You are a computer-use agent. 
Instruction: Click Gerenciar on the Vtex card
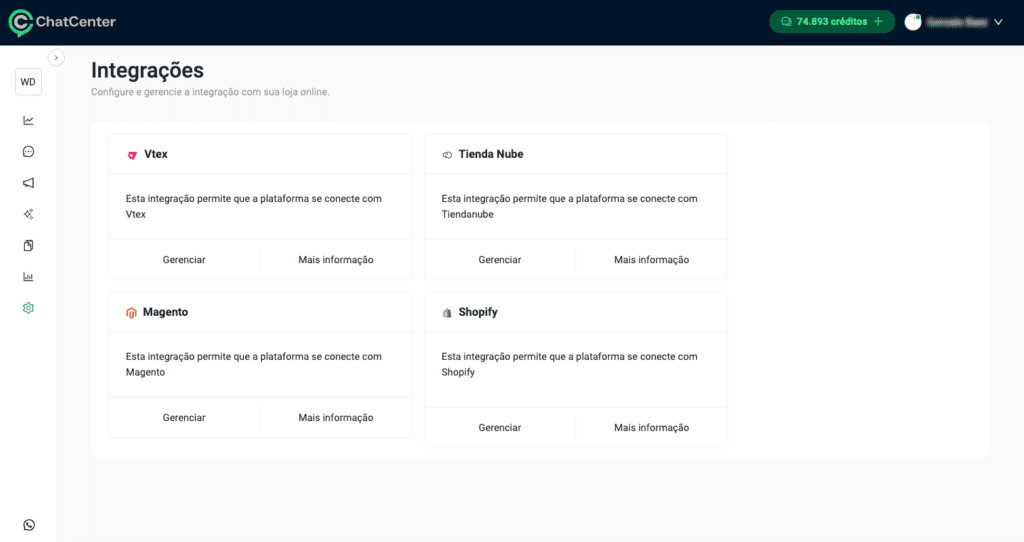[184, 260]
